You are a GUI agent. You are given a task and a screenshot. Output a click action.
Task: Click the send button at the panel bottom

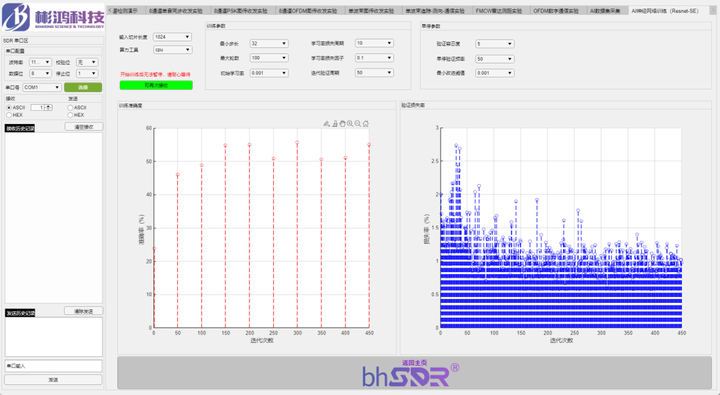click(53, 380)
